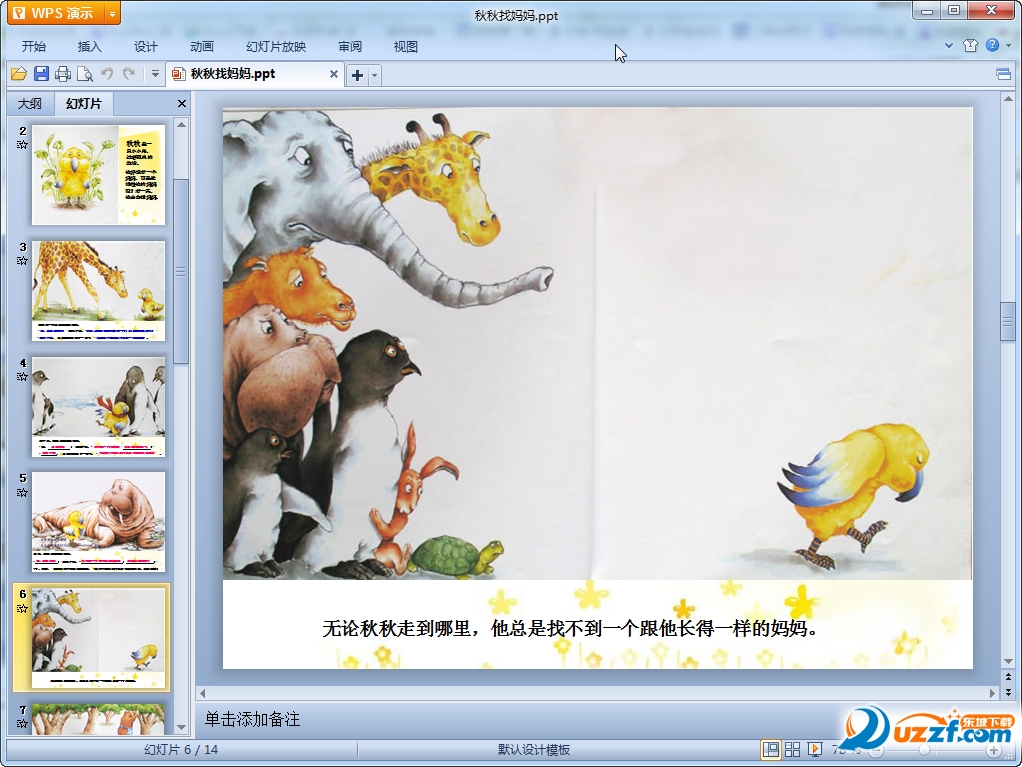Collapse the ribbon with the chevron arrow

point(949,46)
